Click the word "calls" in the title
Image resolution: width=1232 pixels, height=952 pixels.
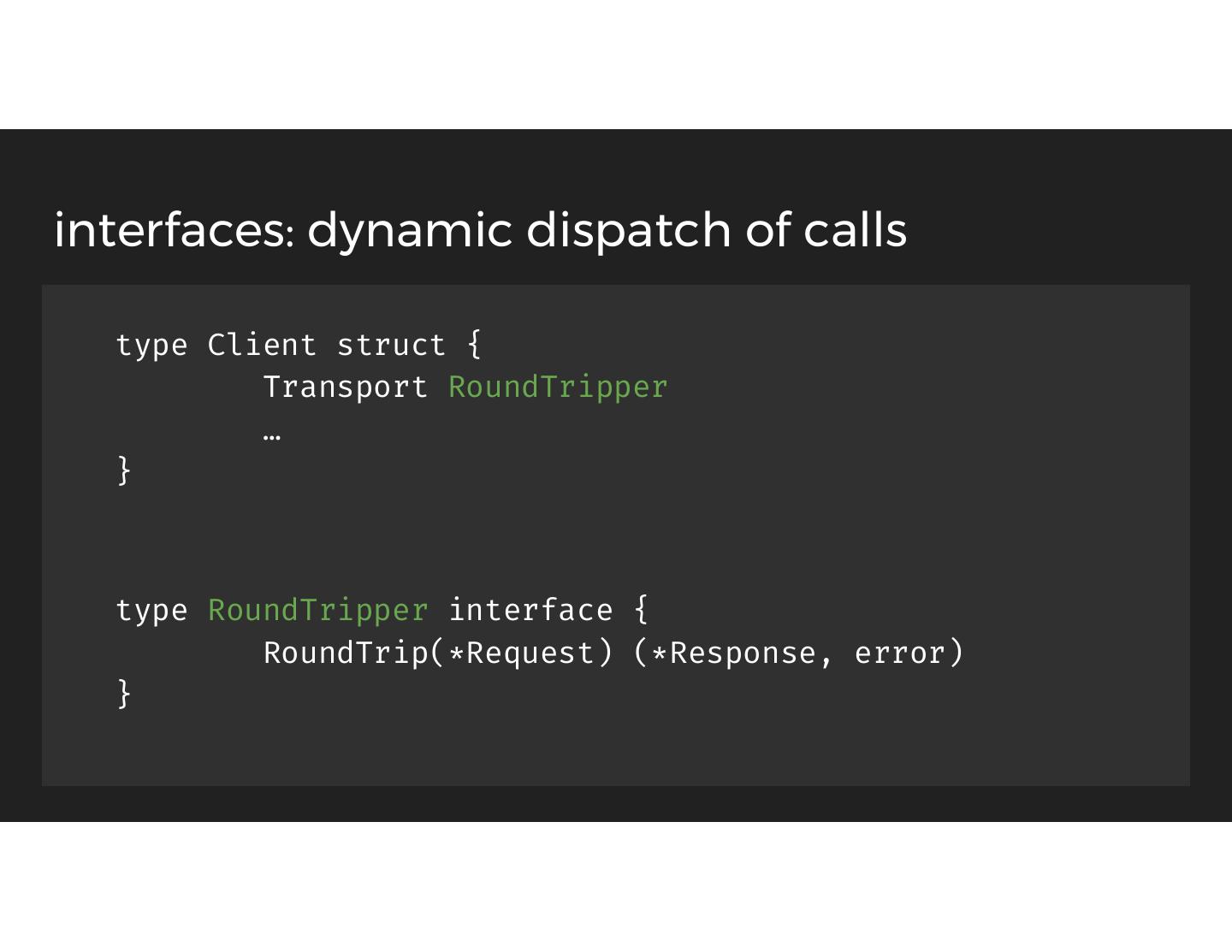click(855, 230)
